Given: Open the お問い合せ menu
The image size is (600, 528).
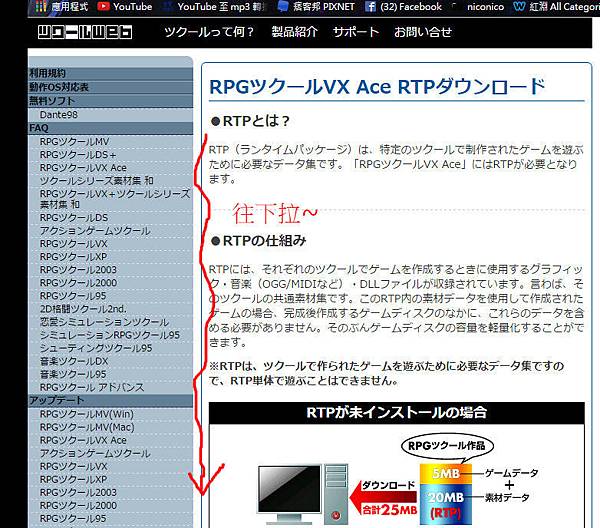Looking at the screenshot, I should coord(423,32).
